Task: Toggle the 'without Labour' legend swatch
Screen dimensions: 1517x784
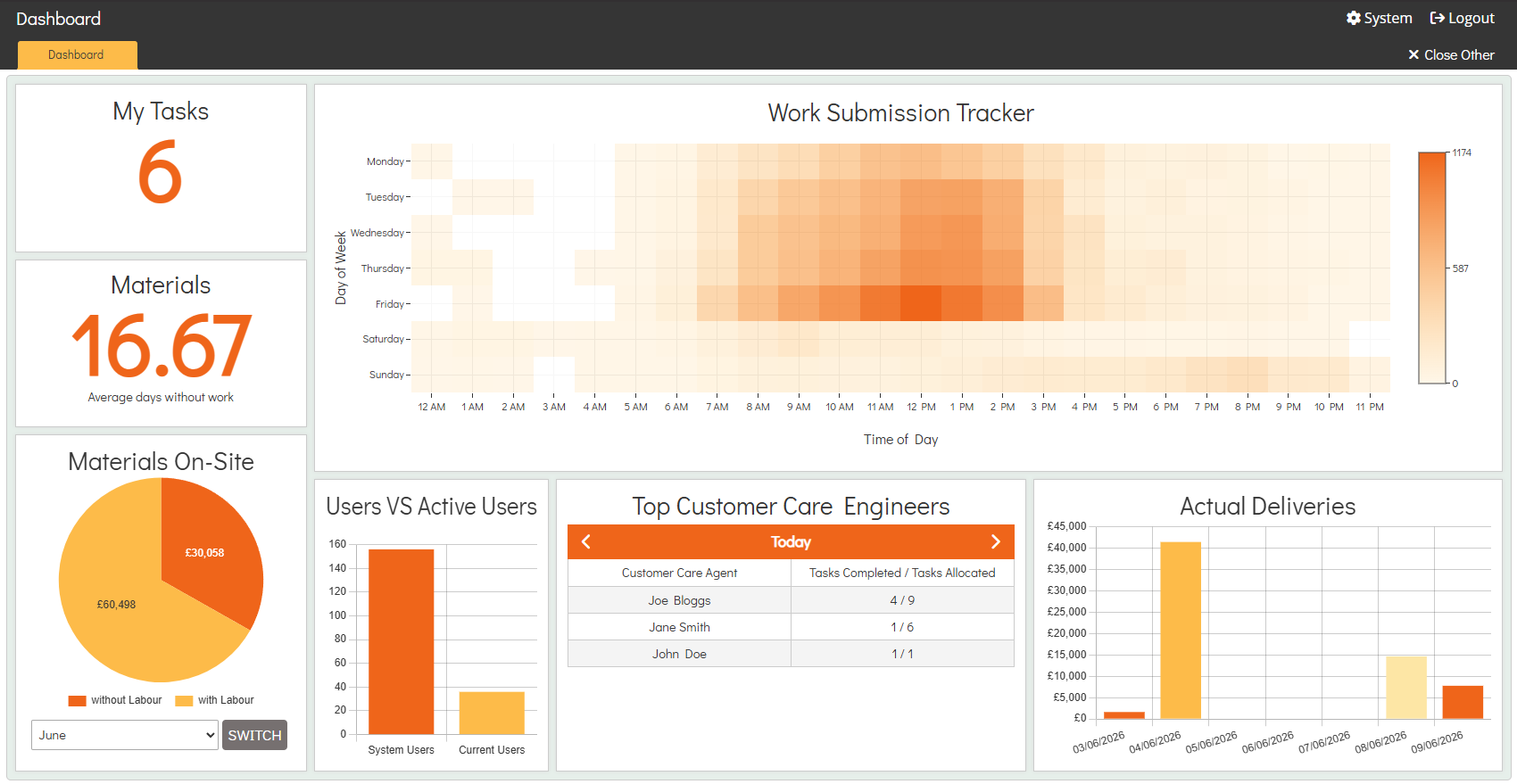Action: pos(77,700)
